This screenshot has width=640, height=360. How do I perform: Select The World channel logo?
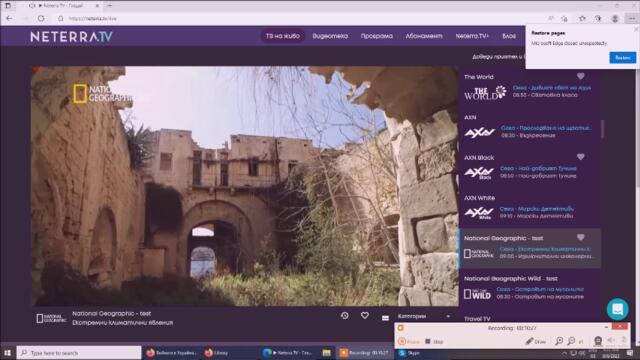tap(484, 93)
